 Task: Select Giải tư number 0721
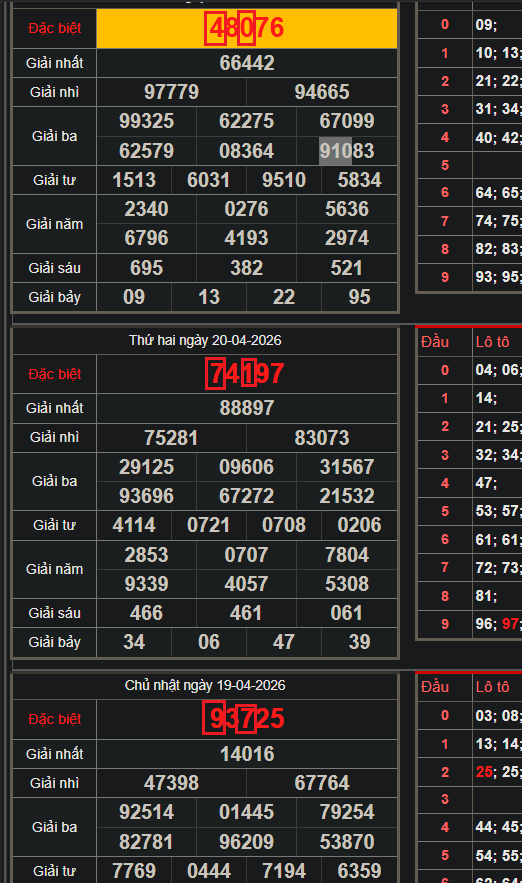209,525
